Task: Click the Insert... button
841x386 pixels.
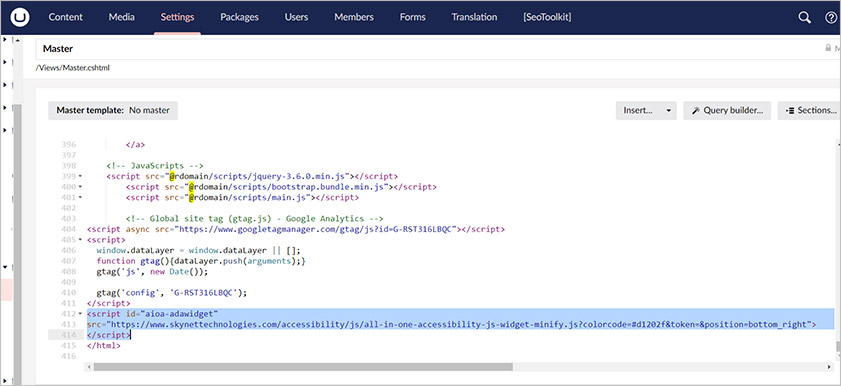Action: pos(638,110)
